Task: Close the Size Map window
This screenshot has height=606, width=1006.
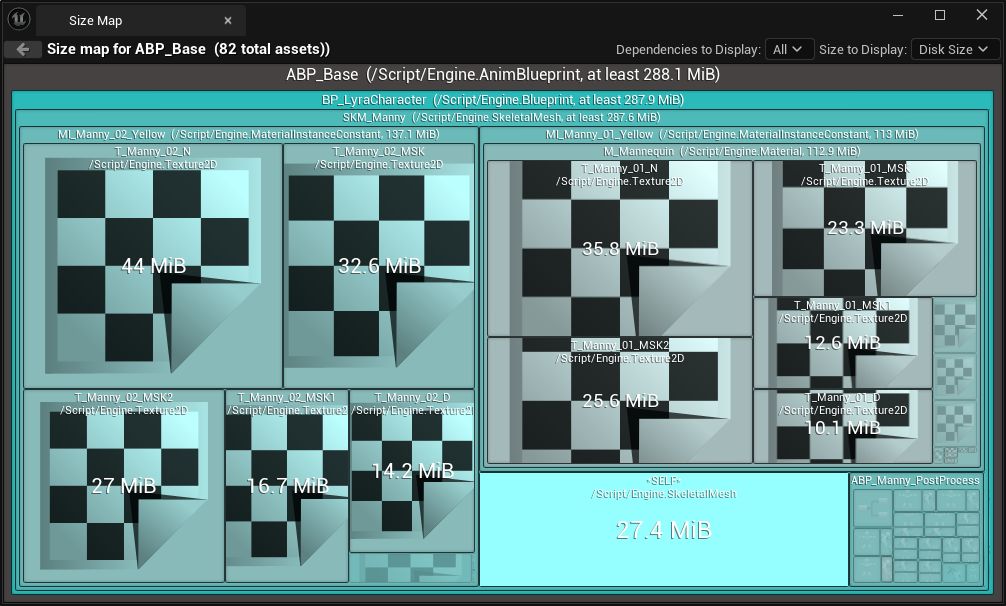Action: click(x=982, y=15)
